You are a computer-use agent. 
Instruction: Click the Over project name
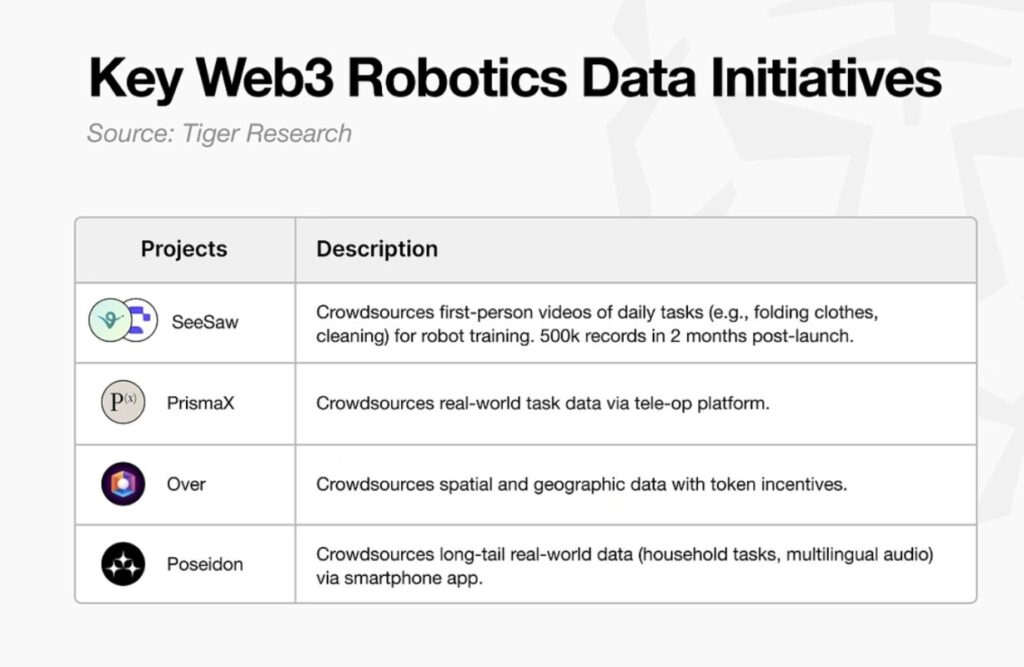186,484
